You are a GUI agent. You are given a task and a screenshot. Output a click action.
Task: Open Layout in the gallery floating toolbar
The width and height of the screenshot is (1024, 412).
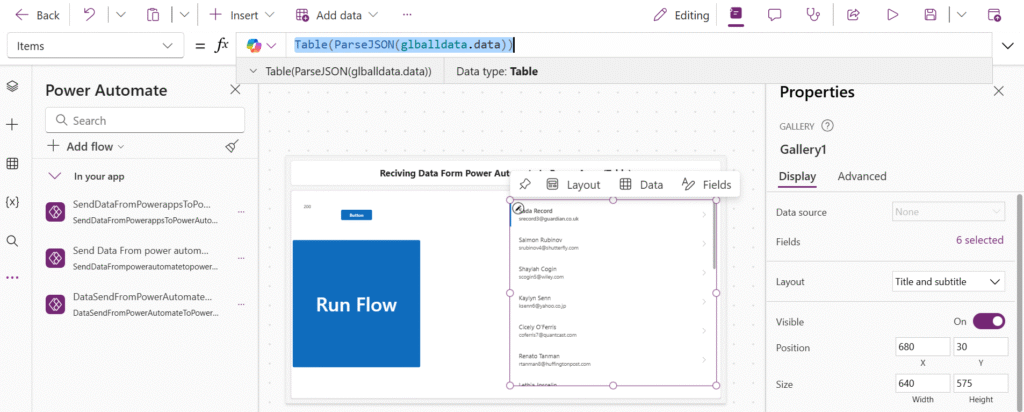coord(573,185)
